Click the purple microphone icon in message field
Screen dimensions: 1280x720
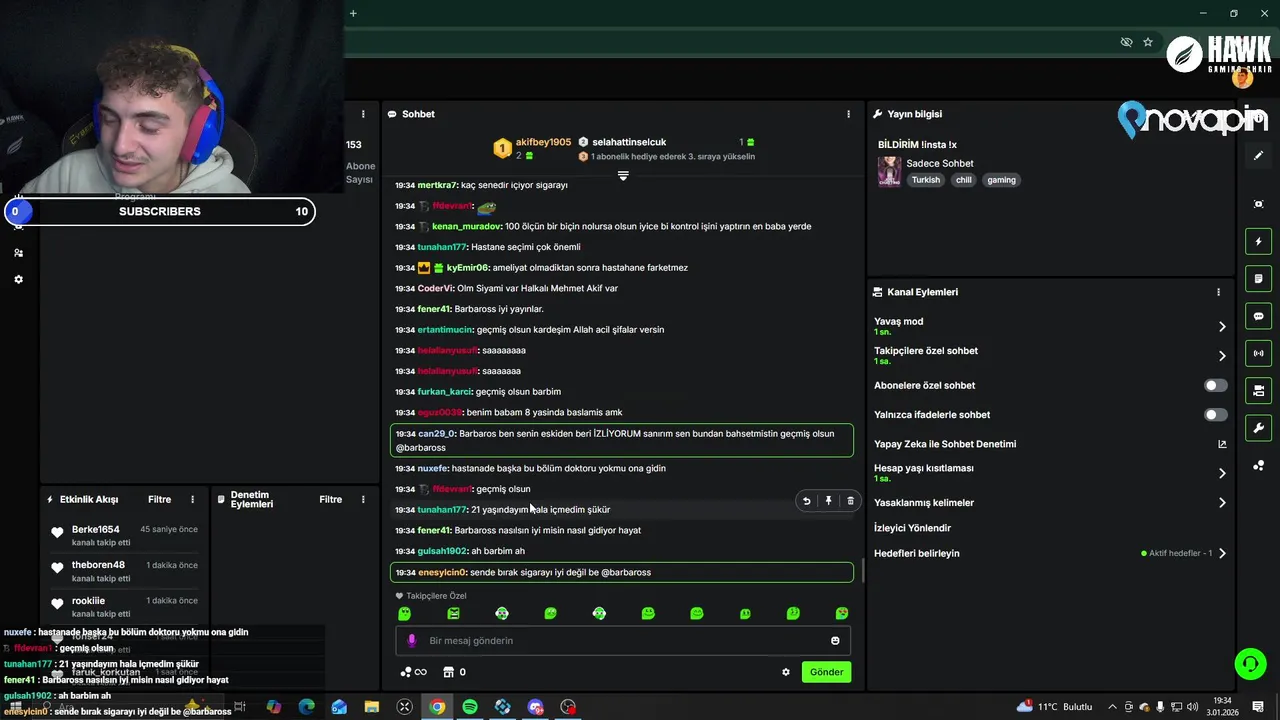(x=411, y=641)
